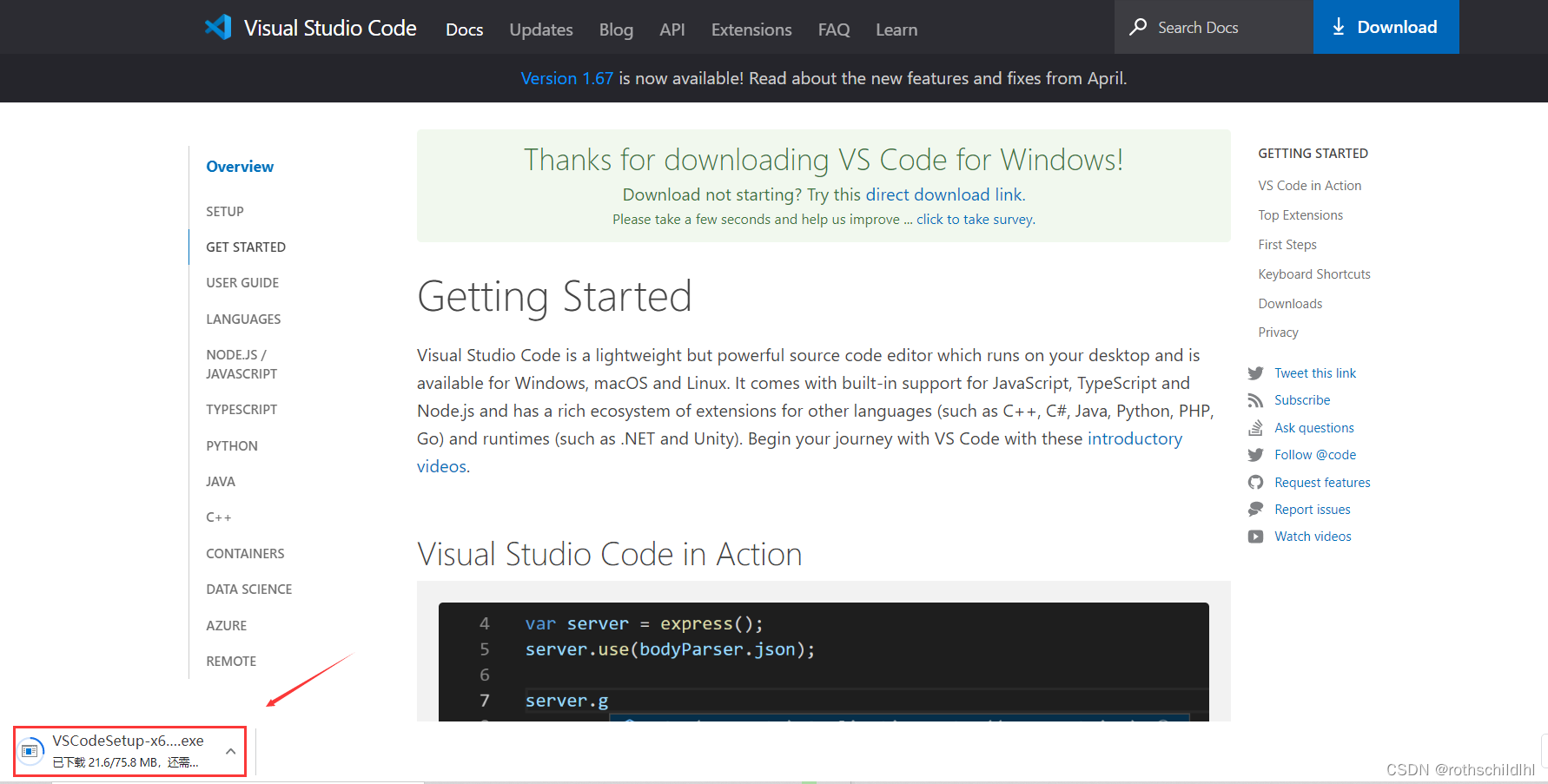The width and height of the screenshot is (1548, 784).
Task: Open the Extensions page
Action: tap(751, 30)
